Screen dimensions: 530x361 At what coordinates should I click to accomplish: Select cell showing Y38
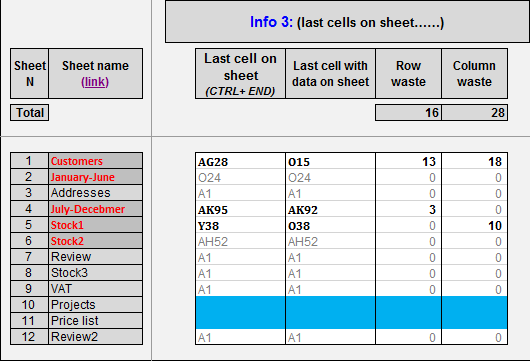pyautogui.click(x=240, y=225)
